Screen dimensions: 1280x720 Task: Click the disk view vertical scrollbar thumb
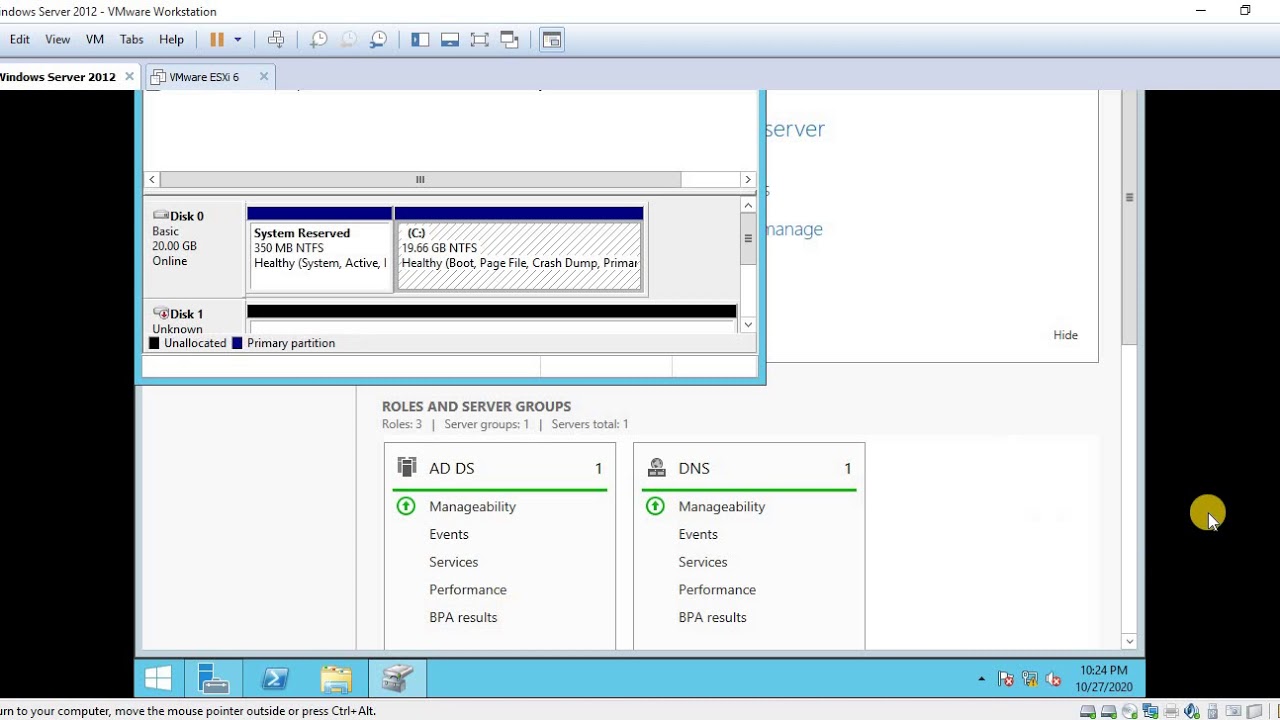(748, 239)
